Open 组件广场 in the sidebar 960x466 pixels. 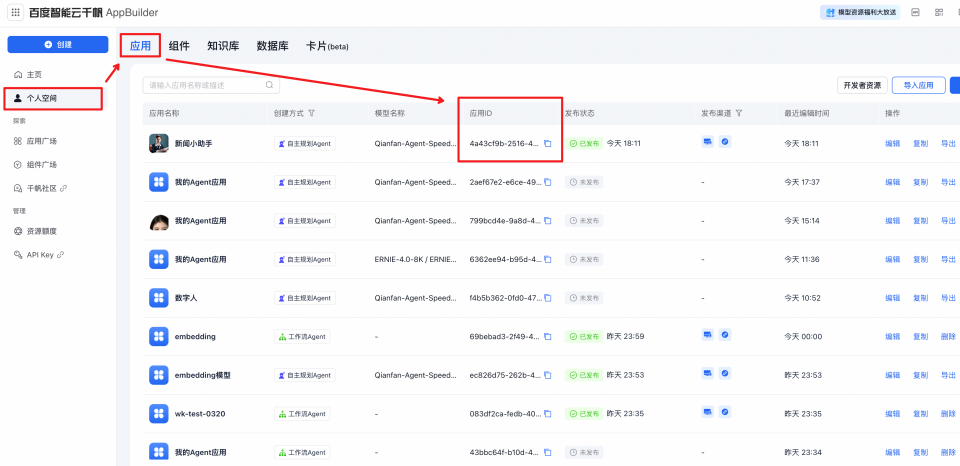(x=36, y=165)
